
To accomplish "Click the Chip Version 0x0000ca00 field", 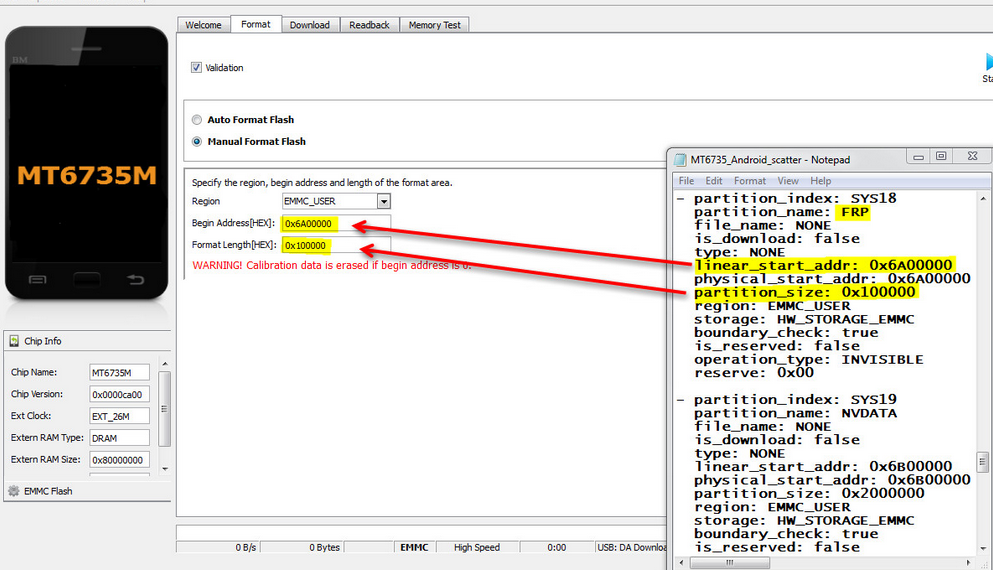I will pyautogui.click(x=120, y=395).
